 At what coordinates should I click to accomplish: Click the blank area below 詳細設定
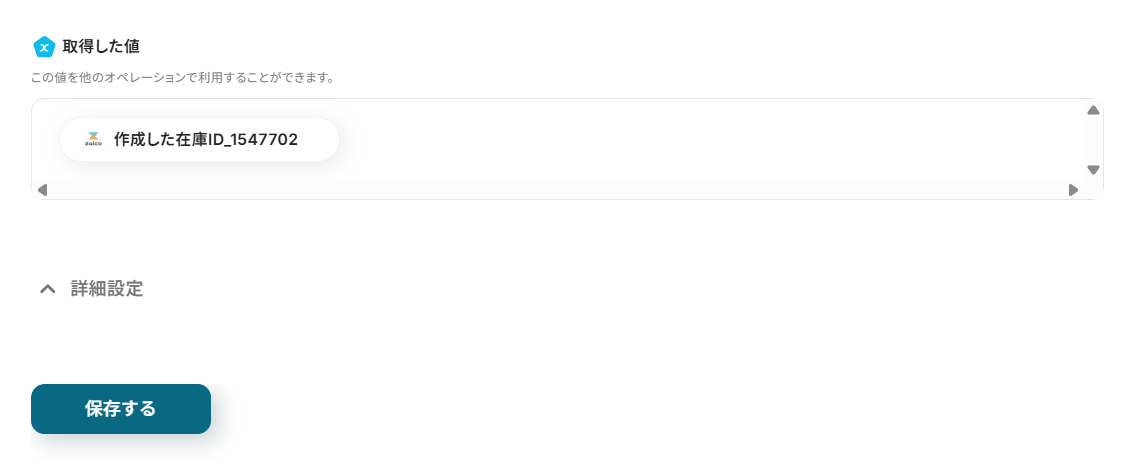pyautogui.click(x=567, y=338)
